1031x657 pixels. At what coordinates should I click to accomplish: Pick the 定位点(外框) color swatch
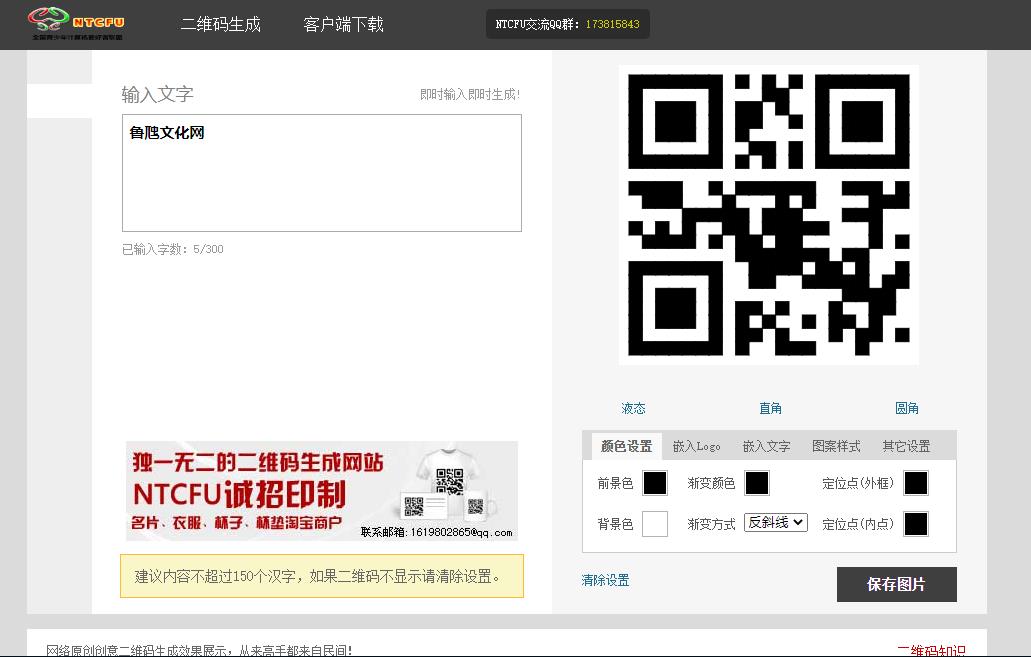tap(916, 483)
